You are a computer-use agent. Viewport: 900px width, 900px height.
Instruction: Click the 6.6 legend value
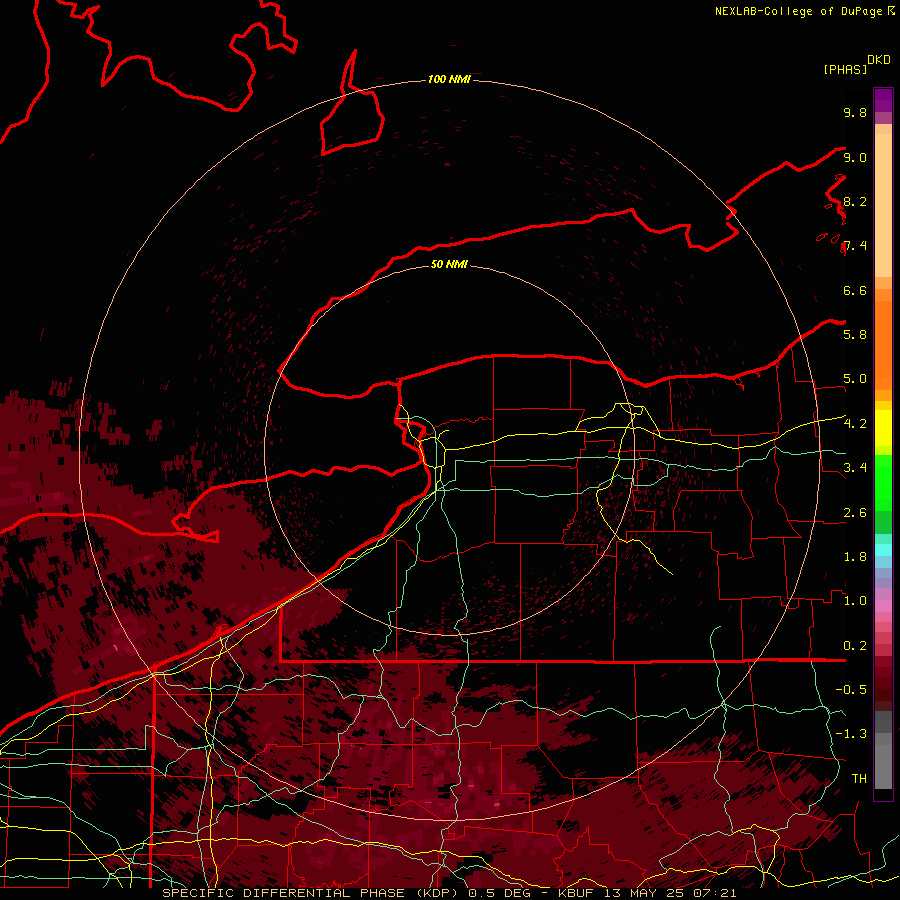point(855,290)
